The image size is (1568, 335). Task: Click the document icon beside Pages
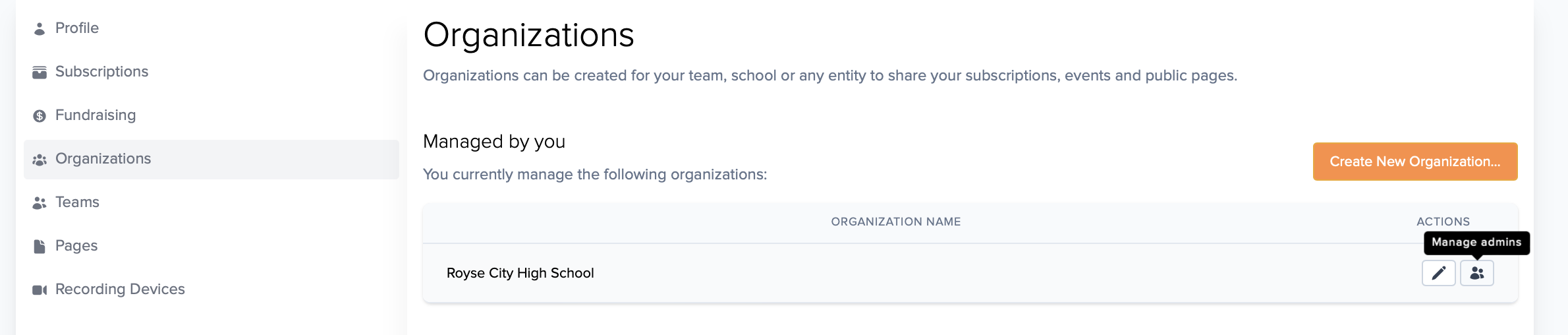(40, 246)
